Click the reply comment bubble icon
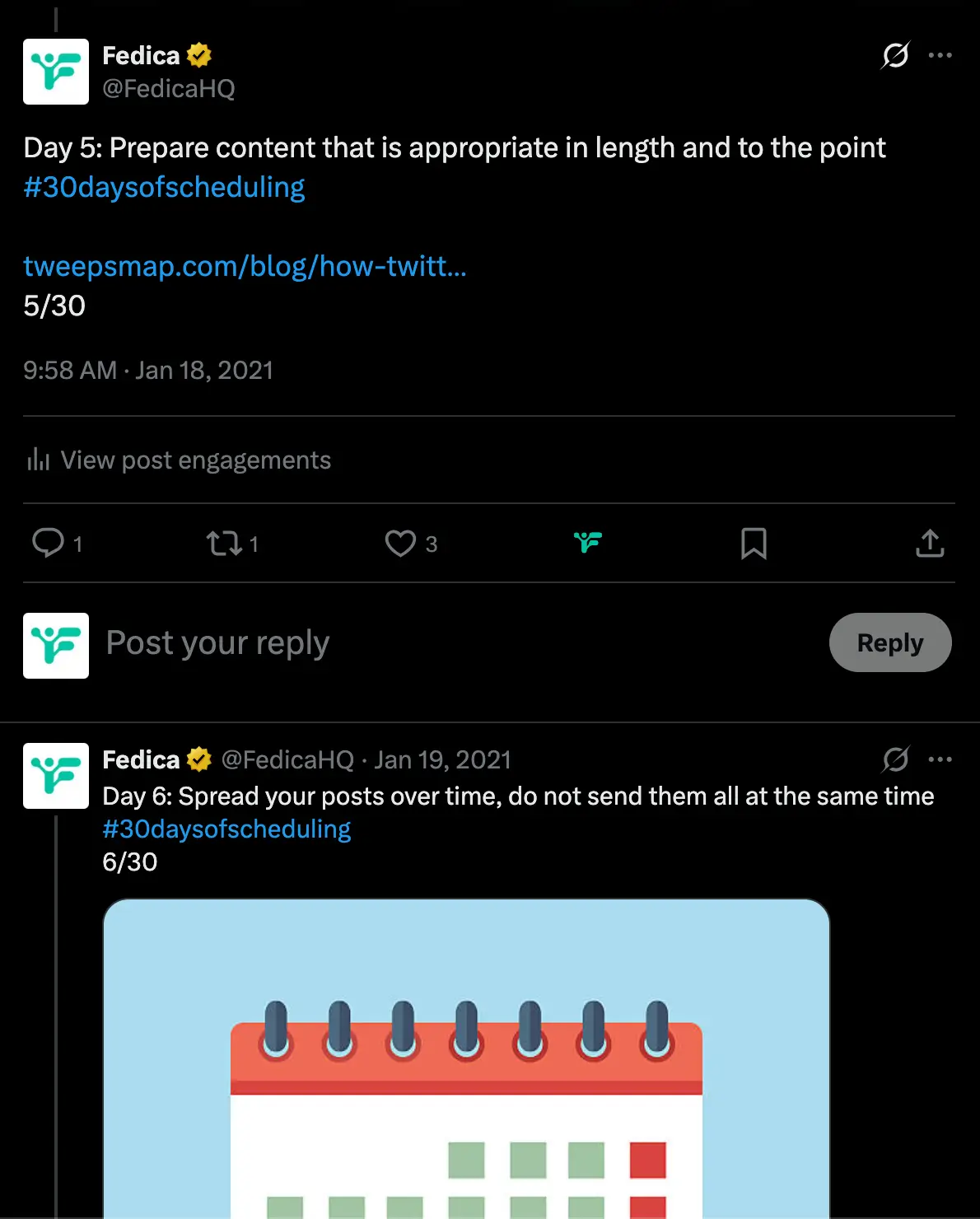This screenshot has width=980, height=1219. tap(48, 543)
